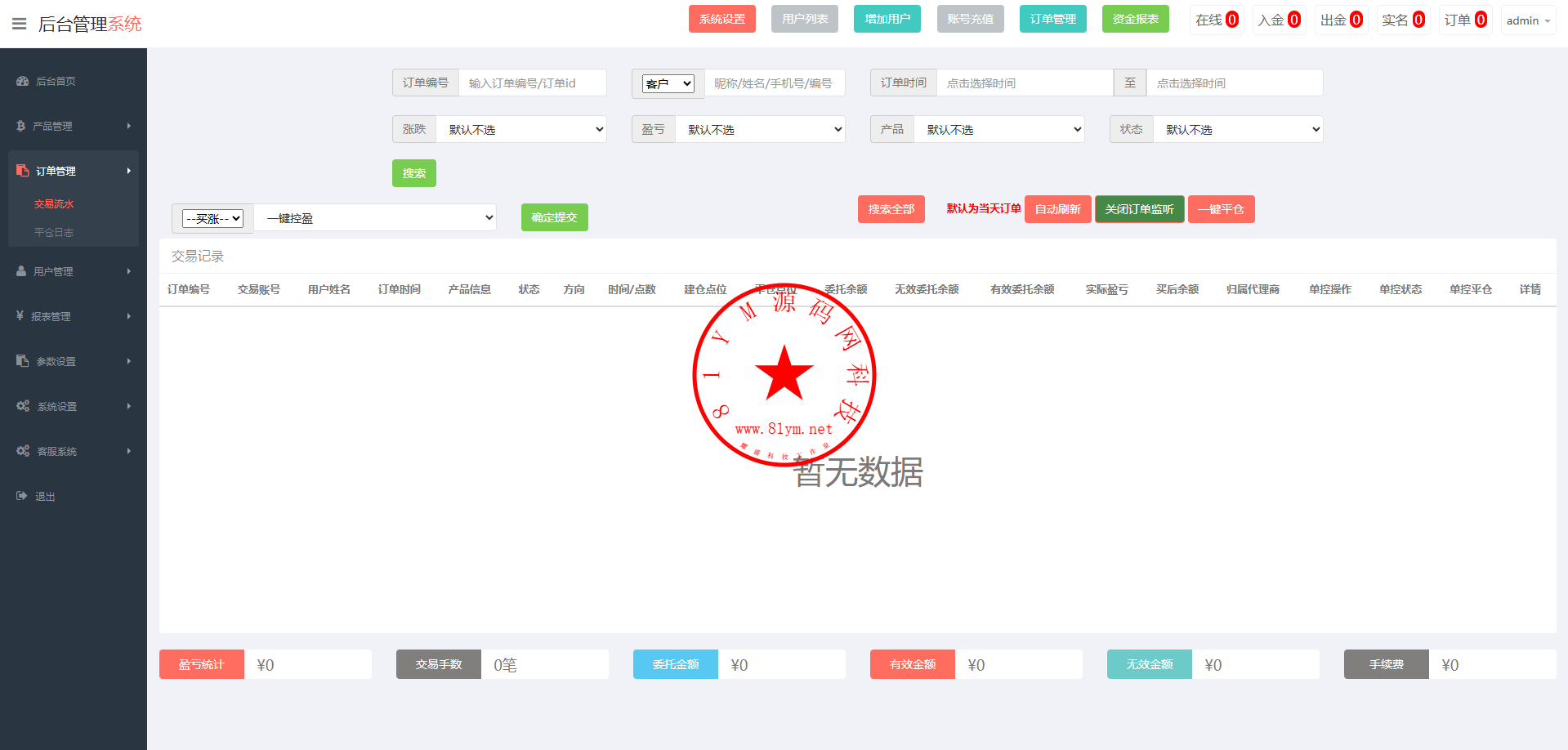Viewport: 1568px width, 750px height.
Task: Expand the 报表管理 menu arrow
Action: coord(129,316)
